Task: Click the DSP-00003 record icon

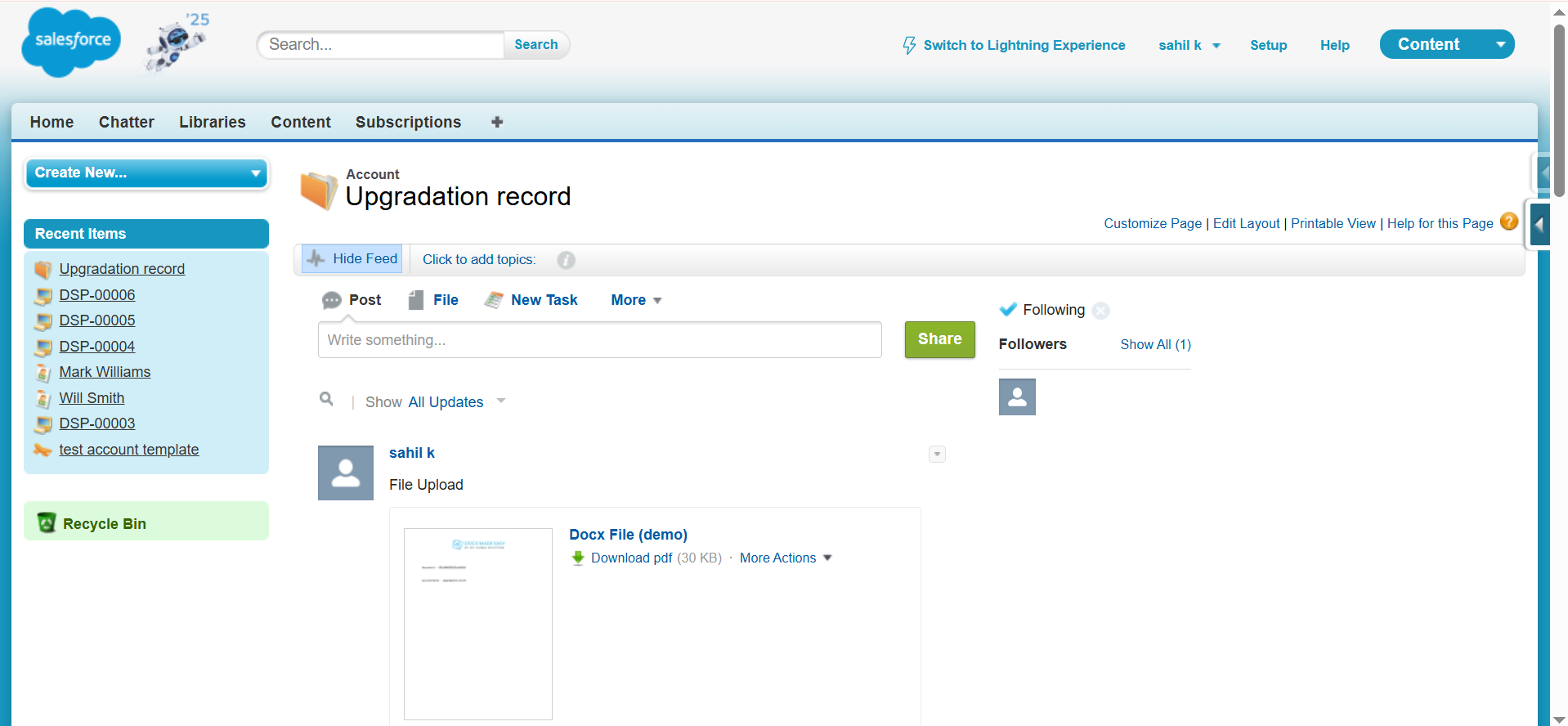Action: coord(43,424)
